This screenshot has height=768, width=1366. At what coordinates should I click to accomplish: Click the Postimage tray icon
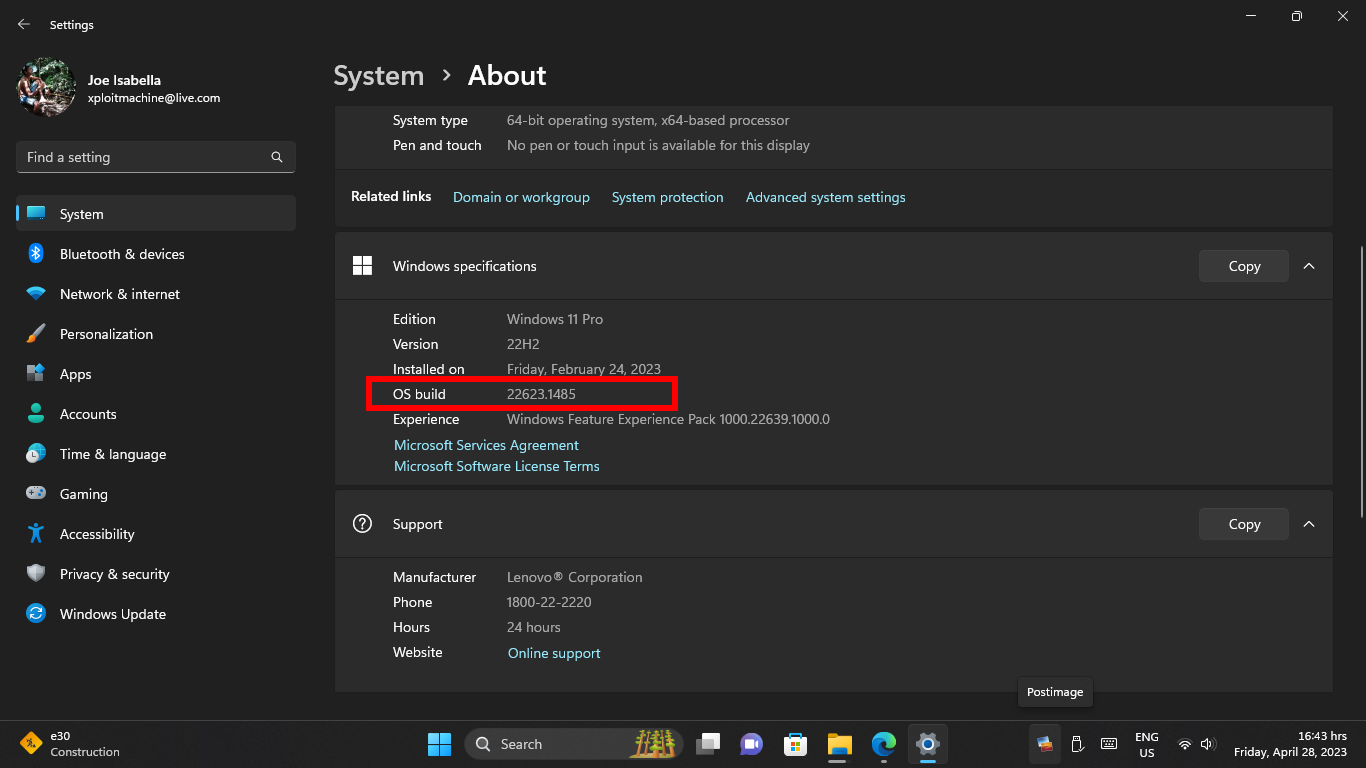coord(1045,744)
